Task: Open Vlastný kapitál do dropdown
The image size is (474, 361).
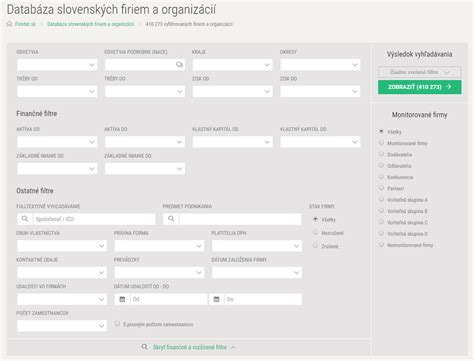Action: pos(320,142)
